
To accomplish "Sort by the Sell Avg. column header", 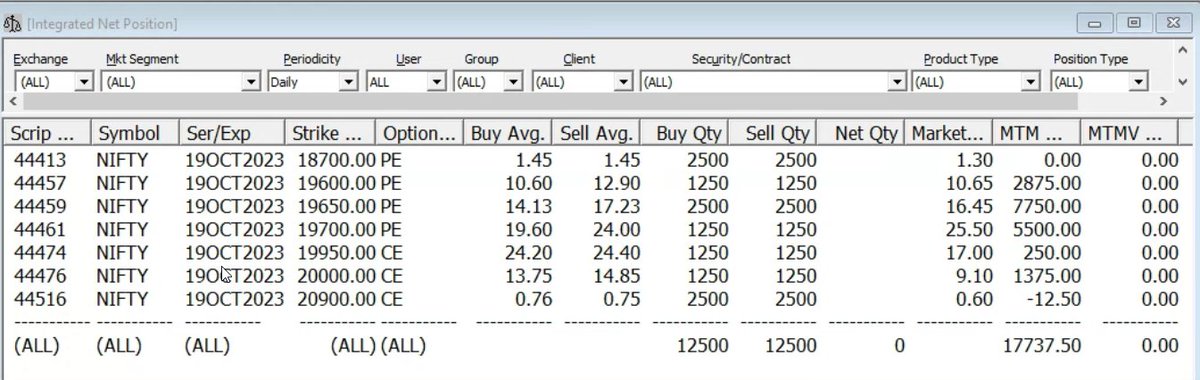I will point(597,132).
